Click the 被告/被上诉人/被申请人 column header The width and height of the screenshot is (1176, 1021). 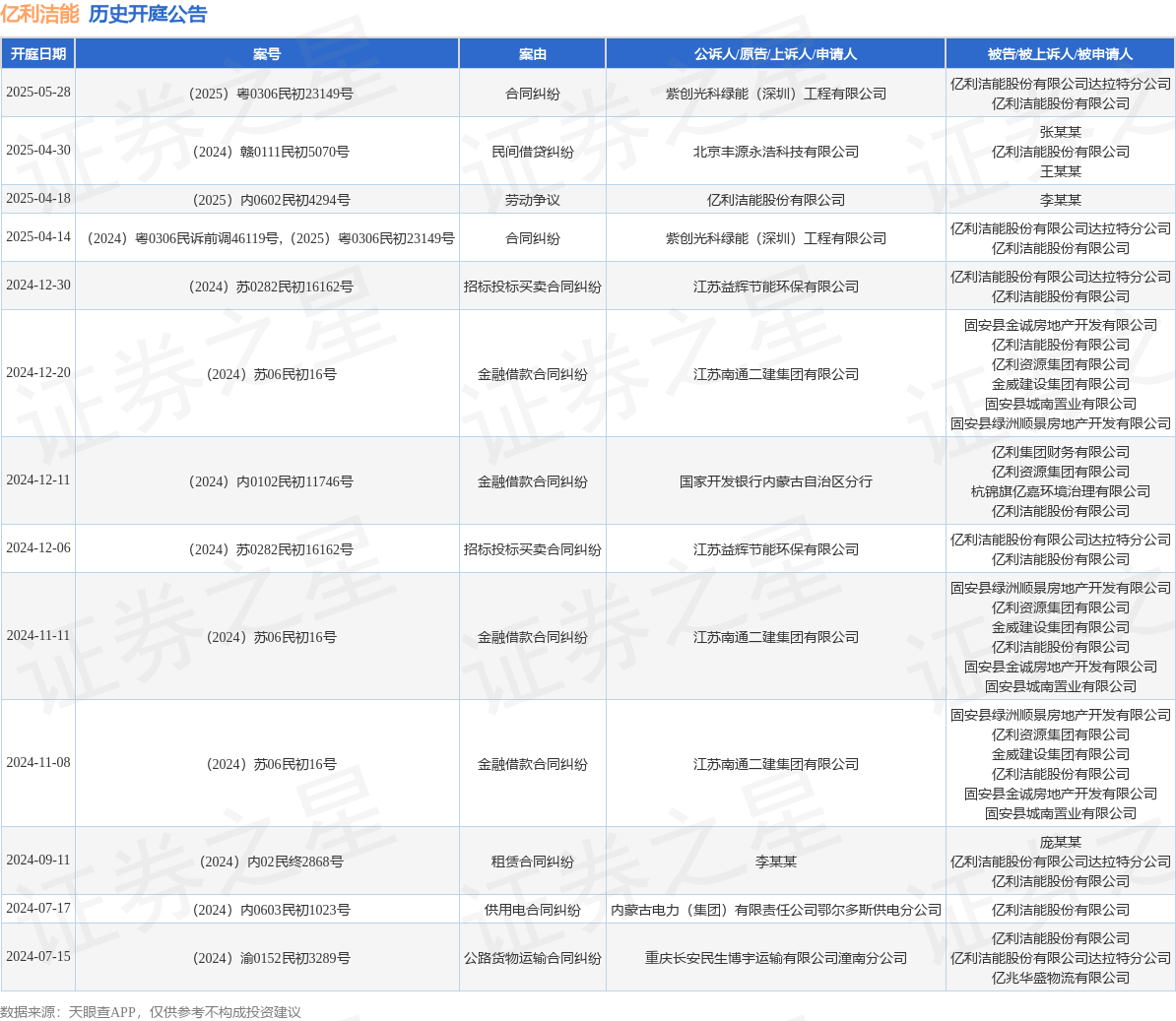(x=1061, y=54)
